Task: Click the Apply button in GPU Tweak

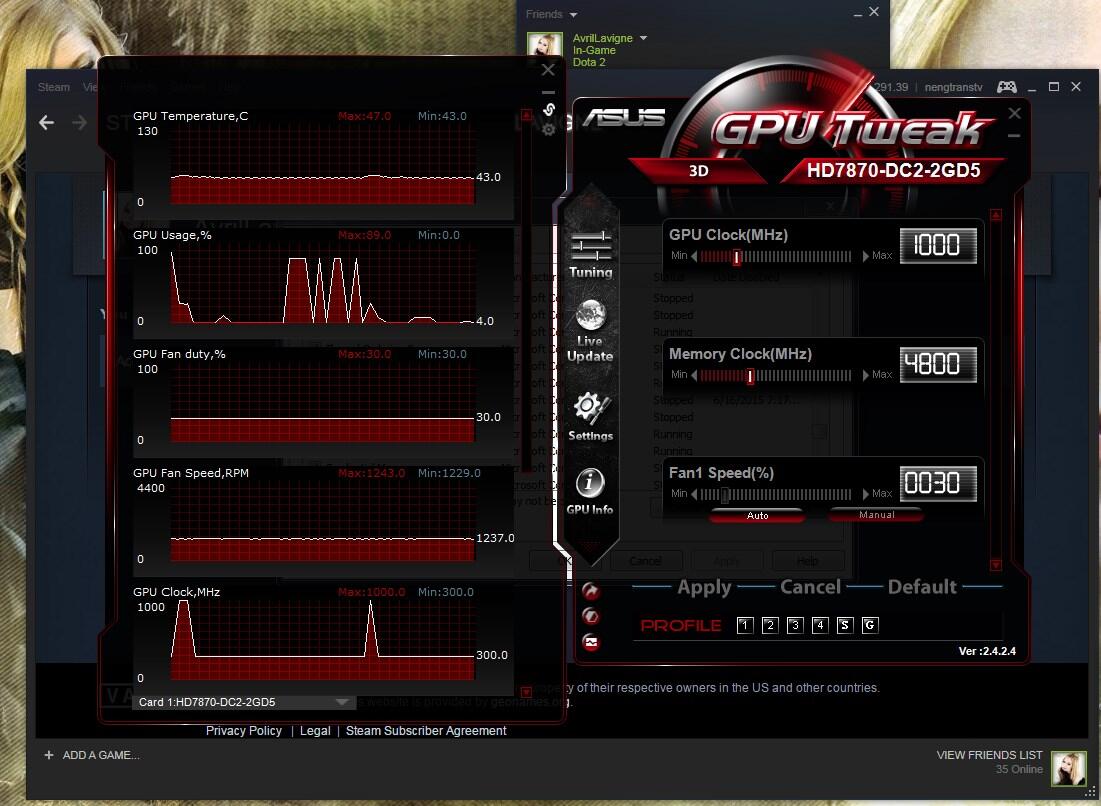Action: pyautogui.click(x=704, y=587)
